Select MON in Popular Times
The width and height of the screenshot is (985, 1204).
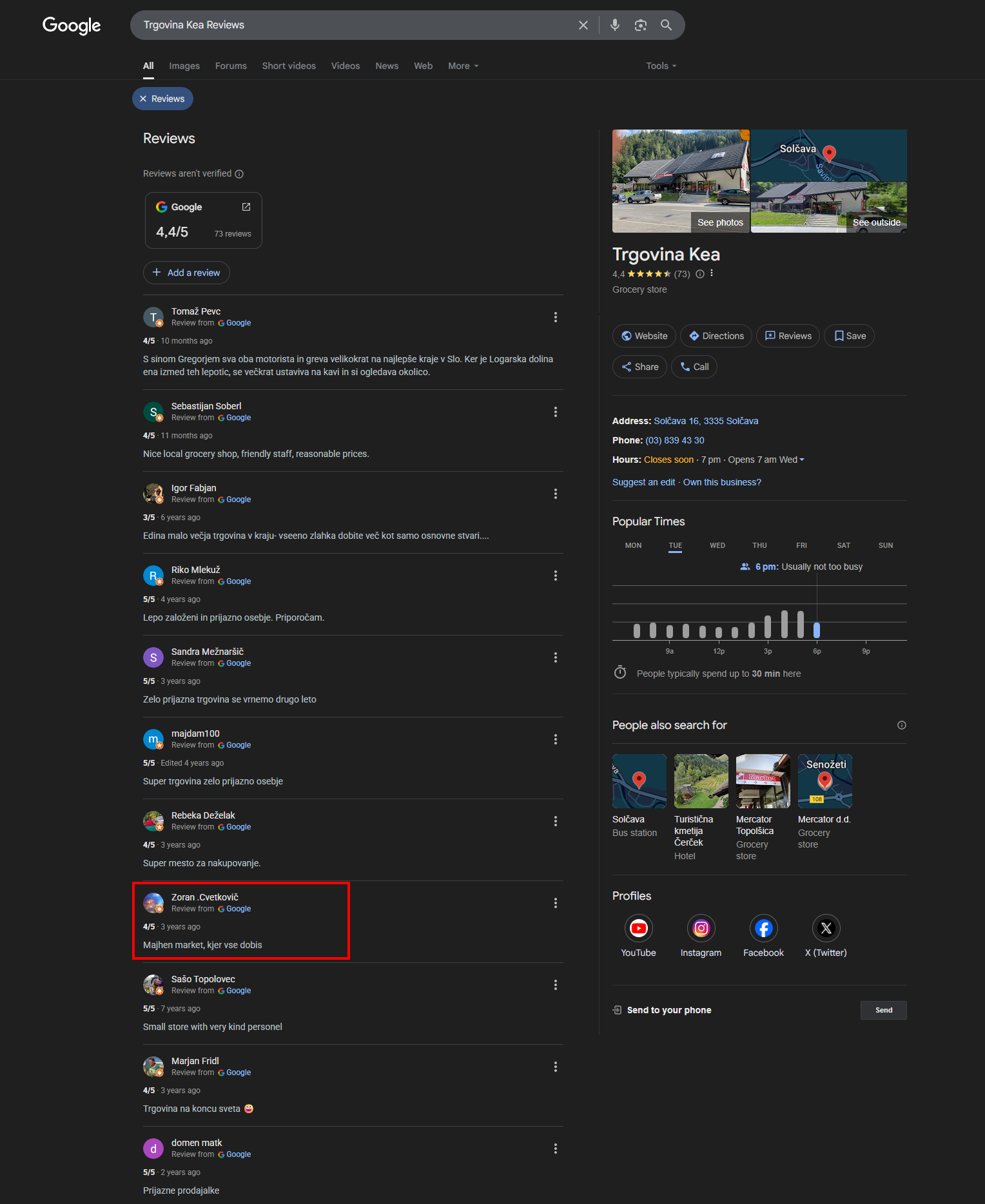(x=633, y=545)
